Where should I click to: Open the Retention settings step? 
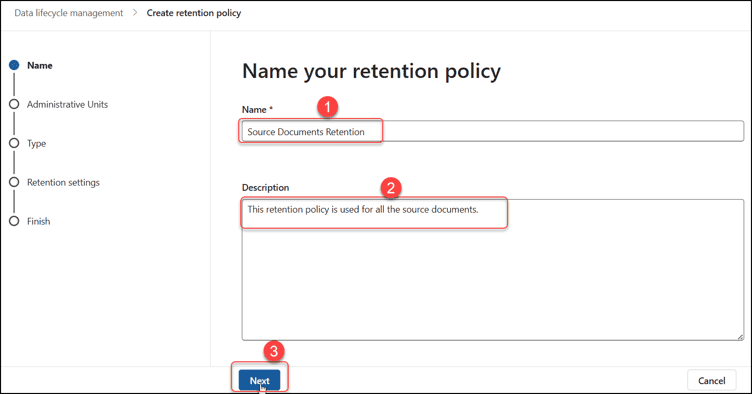[x=63, y=182]
